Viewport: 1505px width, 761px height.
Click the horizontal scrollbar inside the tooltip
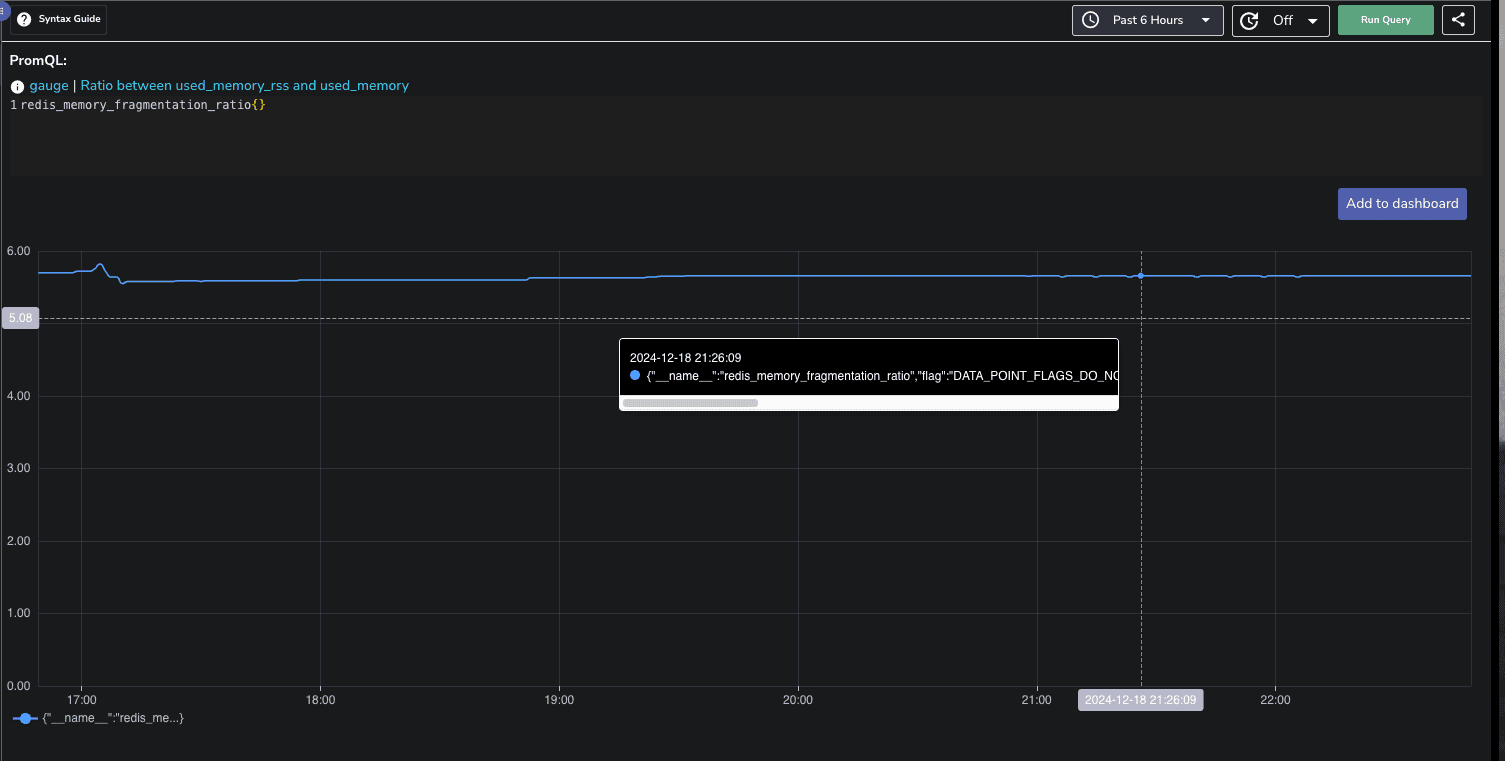[x=690, y=403]
